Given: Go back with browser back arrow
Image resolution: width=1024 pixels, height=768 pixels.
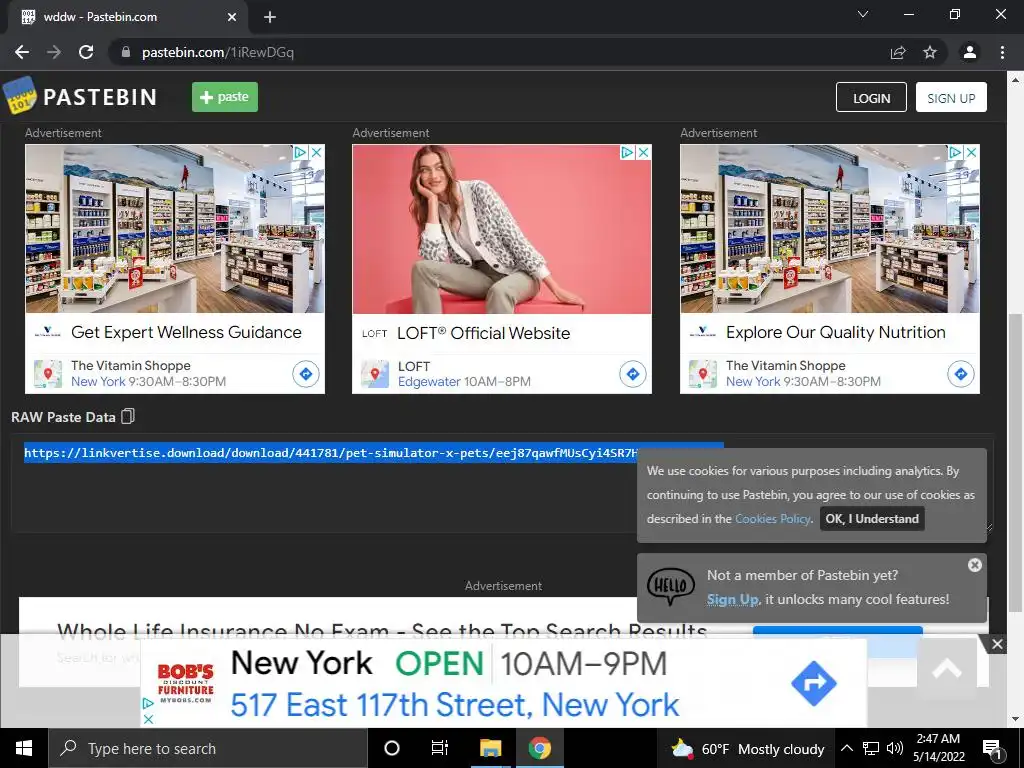Looking at the screenshot, I should 22,52.
